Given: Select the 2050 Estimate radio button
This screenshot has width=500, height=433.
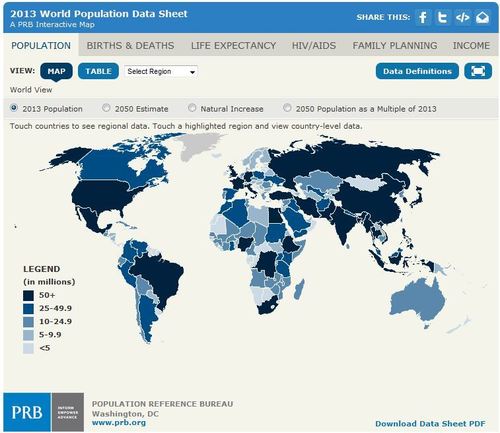Looking at the screenshot, I should click(x=106, y=108).
